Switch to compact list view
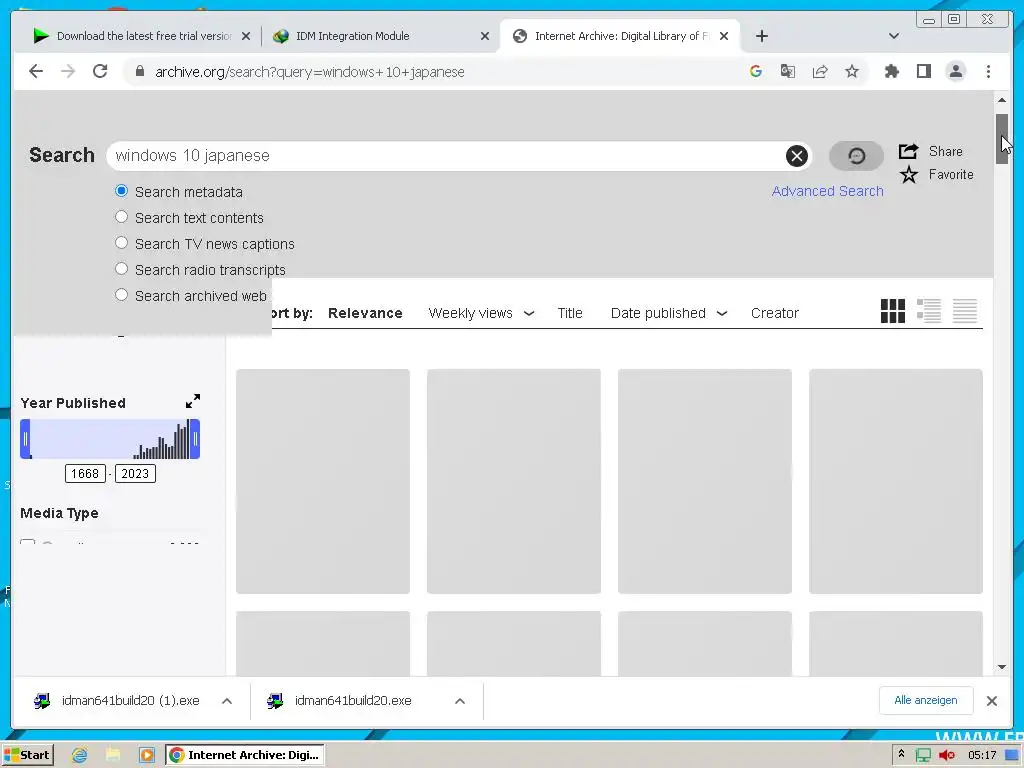This screenshot has width=1024, height=768. click(965, 311)
